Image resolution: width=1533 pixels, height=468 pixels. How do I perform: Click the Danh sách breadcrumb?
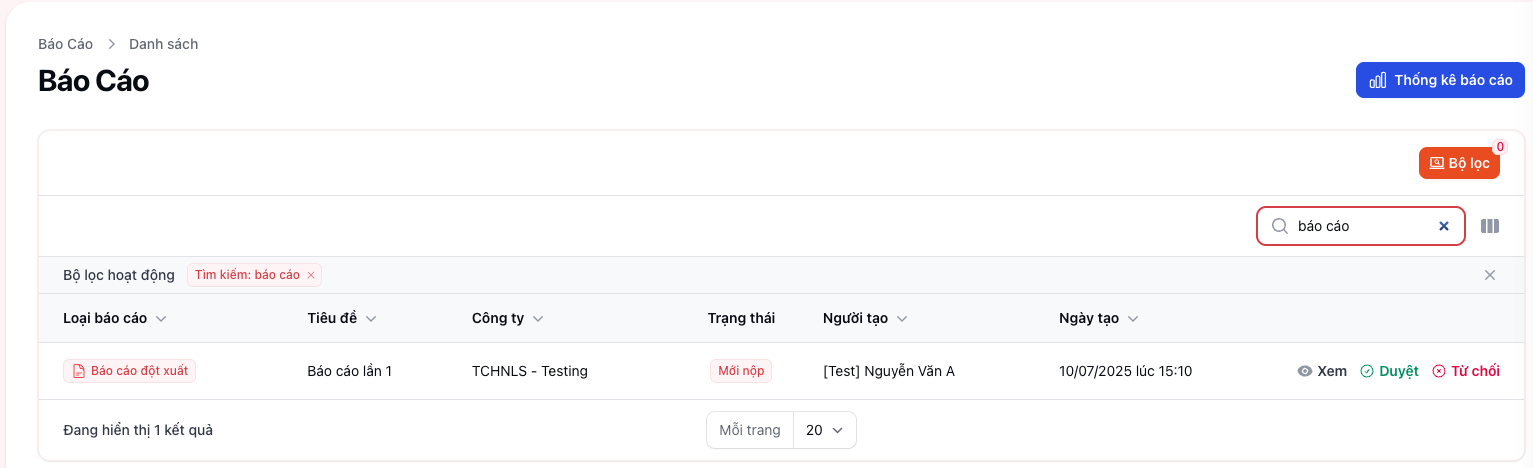pyautogui.click(x=163, y=44)
